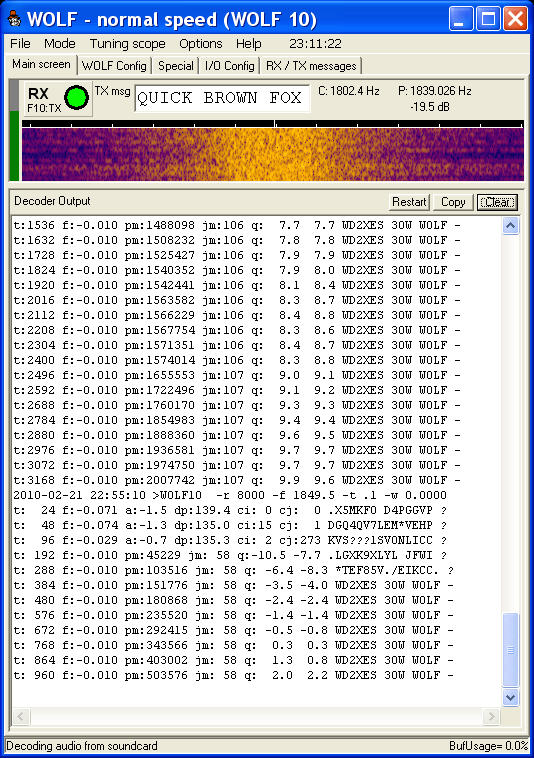Screen dimensions: 534x758
Task: Click the waterfall spectrum display
Action: [x=273, y=154]
